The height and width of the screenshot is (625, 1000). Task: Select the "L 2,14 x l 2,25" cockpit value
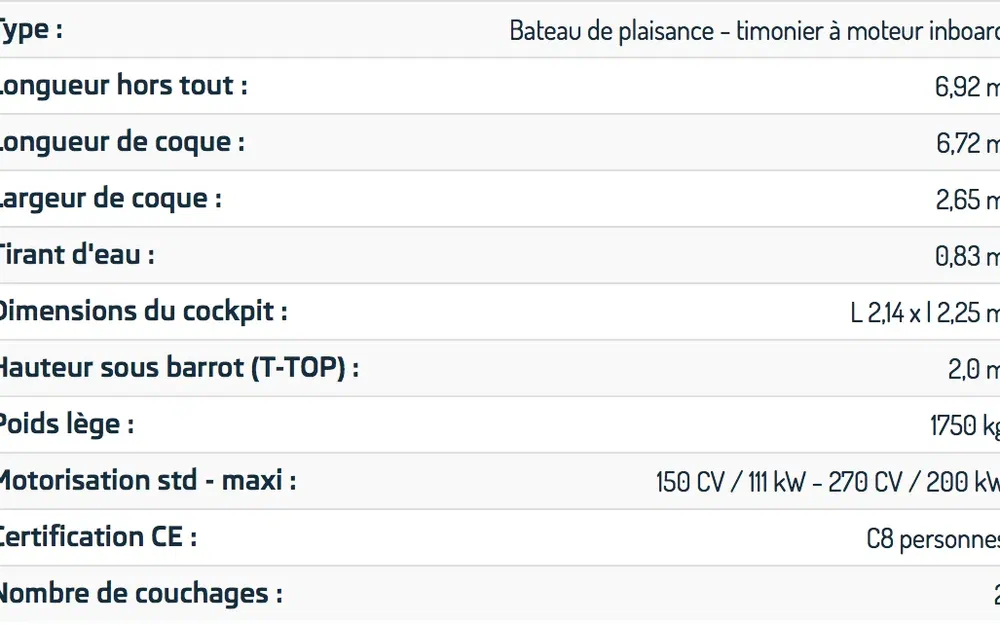click(x=924, y=313)
